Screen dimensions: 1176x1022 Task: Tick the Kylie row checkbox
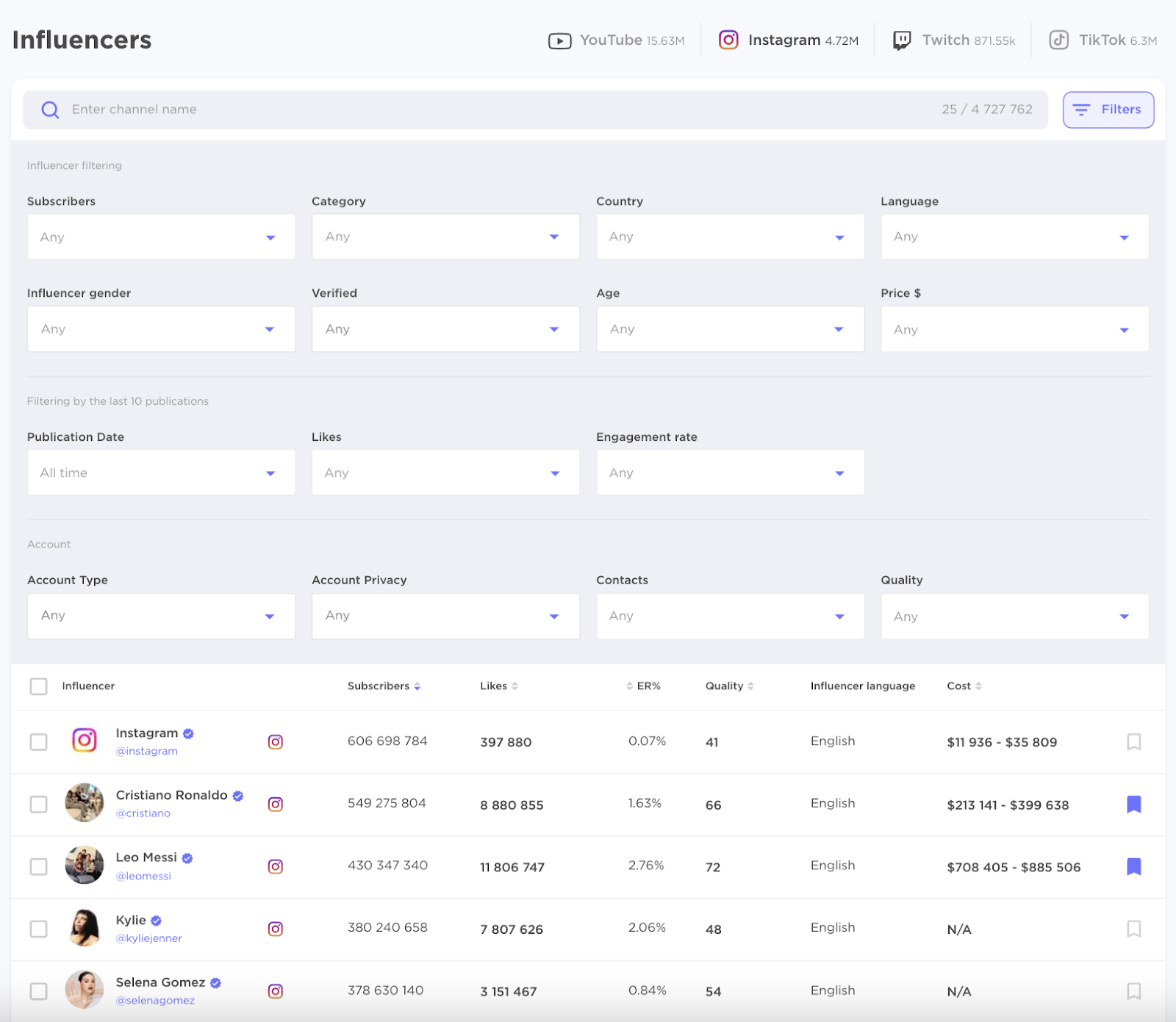pos(38,929)
